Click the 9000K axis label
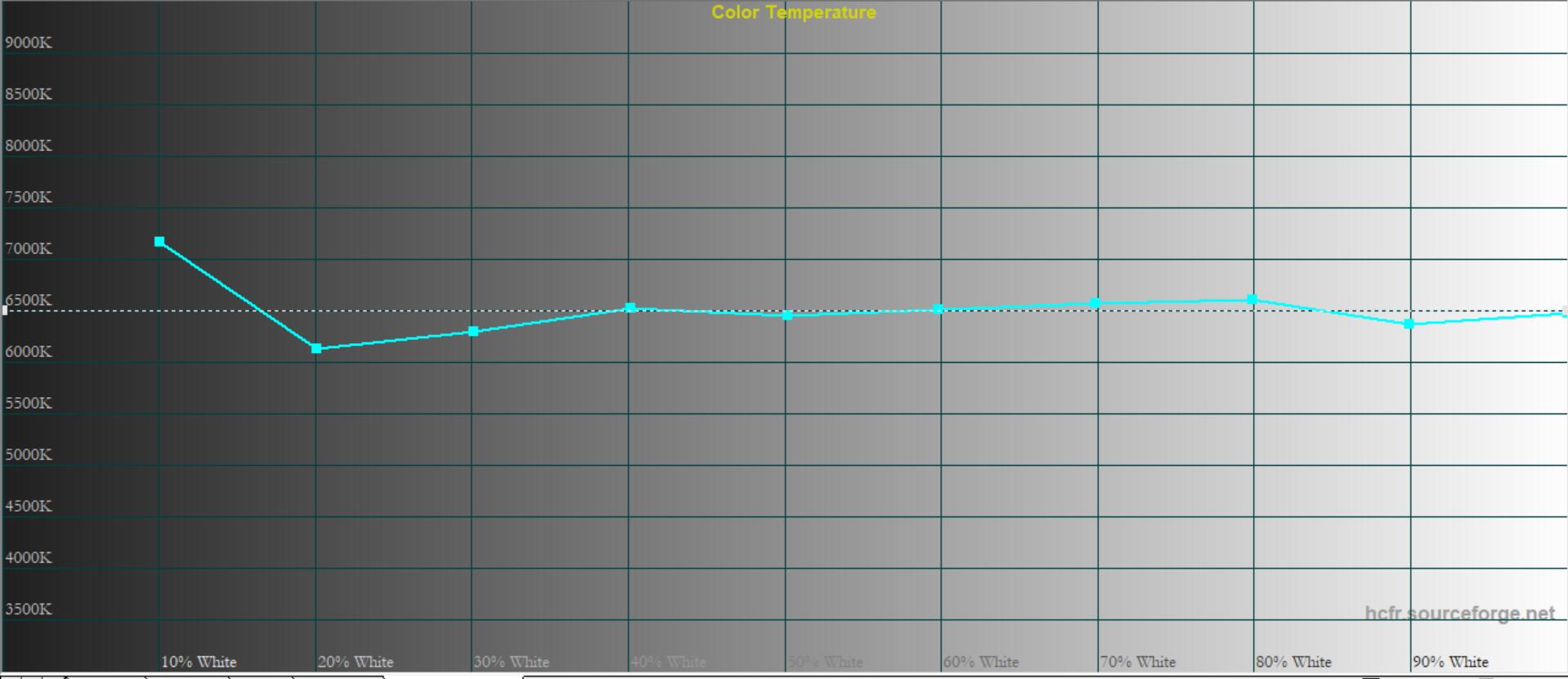Image resolution: width=1568 pixels, height=679 pixels. (x=29, y=42)
